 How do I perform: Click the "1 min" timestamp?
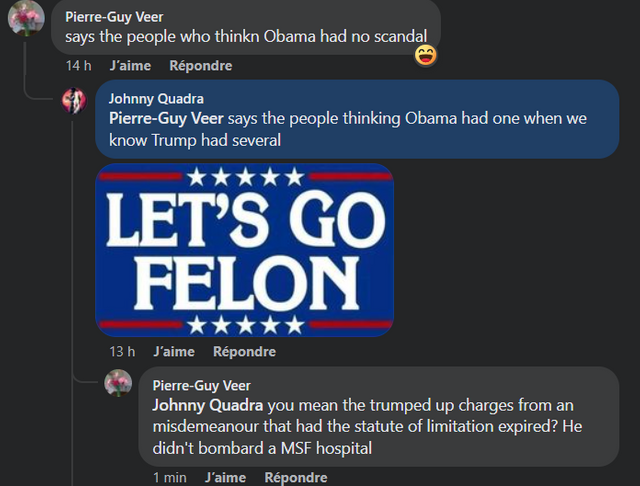(169, 478)
